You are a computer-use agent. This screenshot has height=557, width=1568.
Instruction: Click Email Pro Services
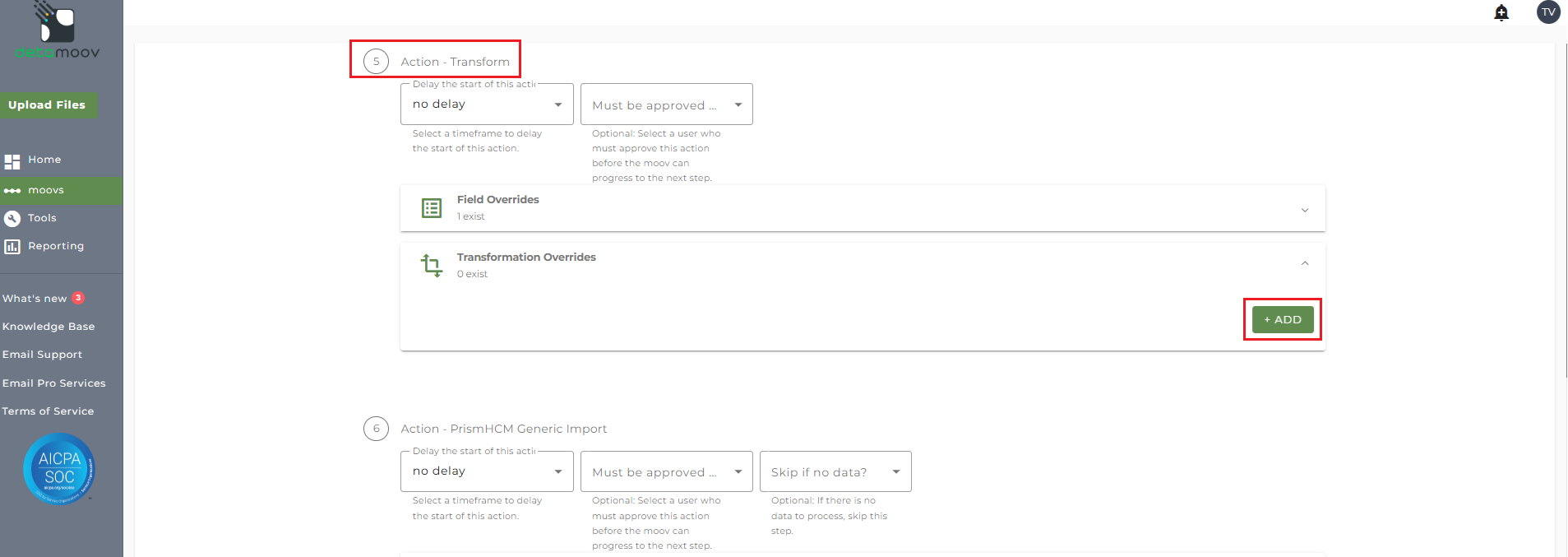point(53,383)
